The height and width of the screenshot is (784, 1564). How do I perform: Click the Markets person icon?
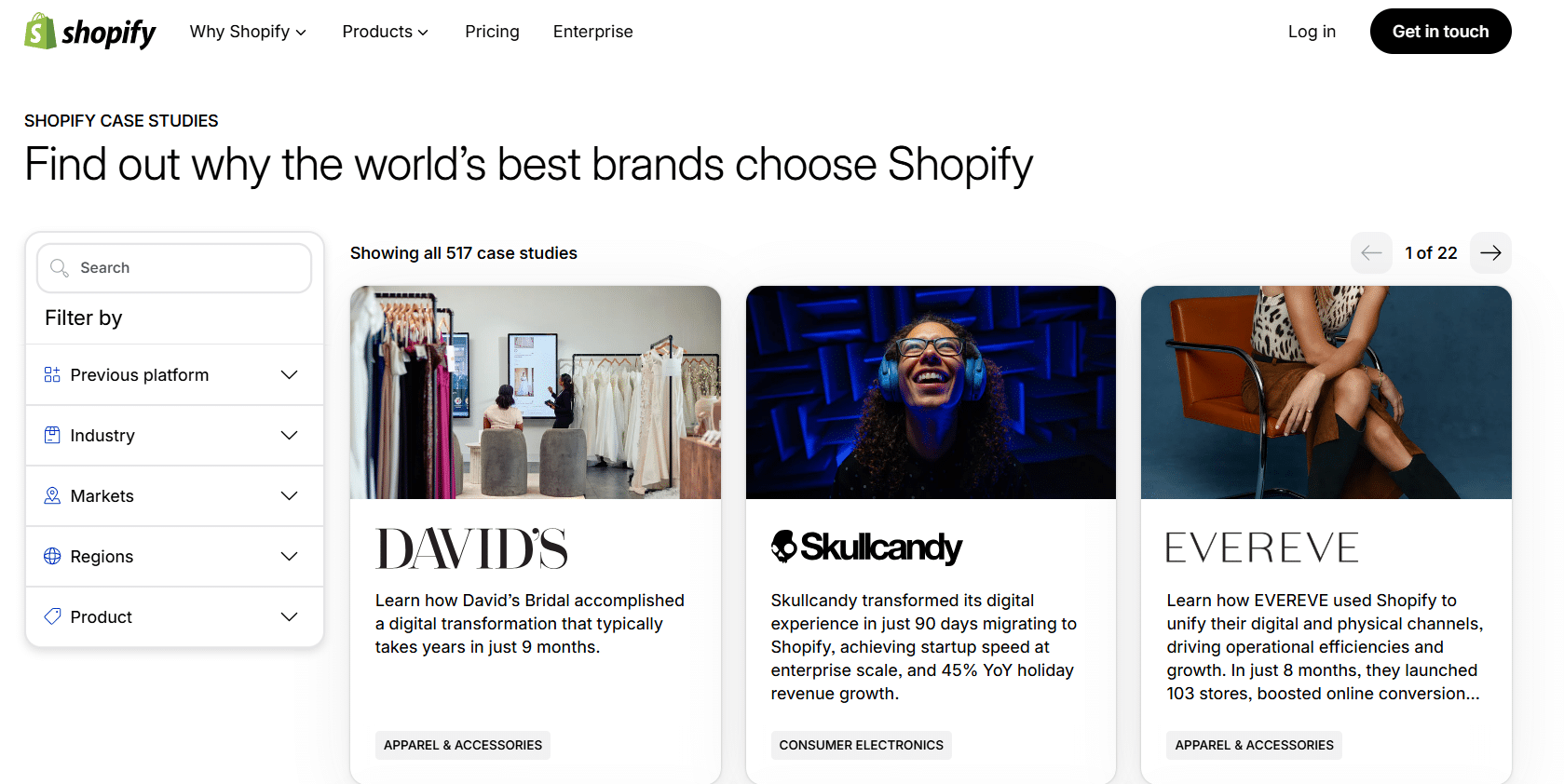click(x=52, y=495)
